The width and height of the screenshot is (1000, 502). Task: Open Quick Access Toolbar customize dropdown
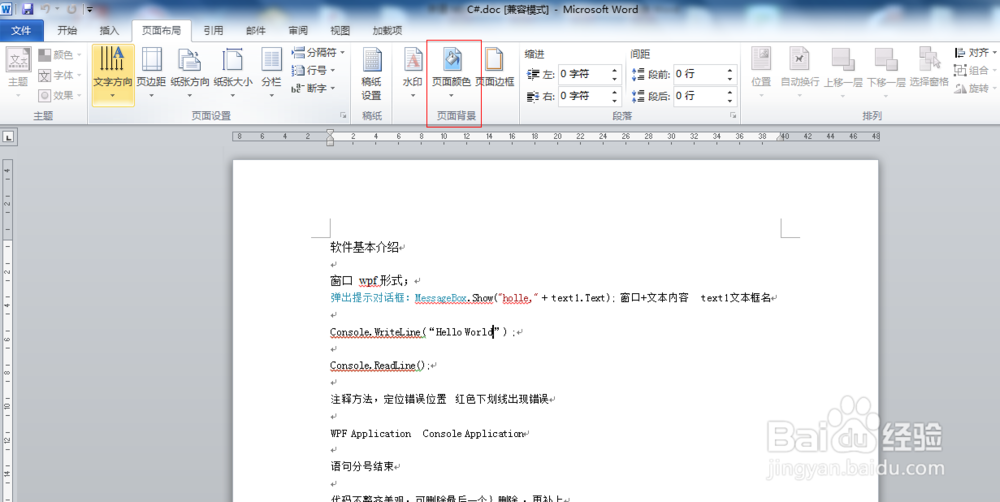click(x=89, y=10)
